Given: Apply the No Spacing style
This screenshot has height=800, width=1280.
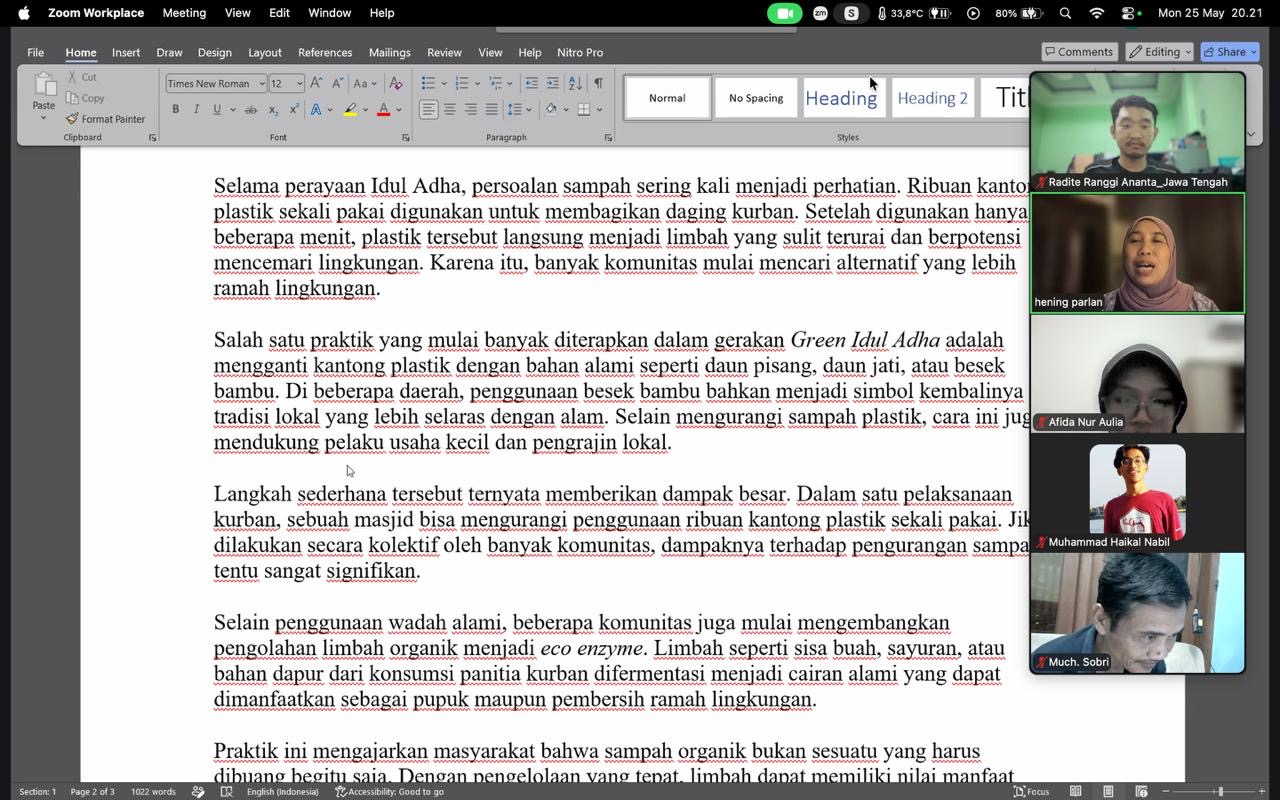Looking at the screenshot, I should click(x=756, y=98).
